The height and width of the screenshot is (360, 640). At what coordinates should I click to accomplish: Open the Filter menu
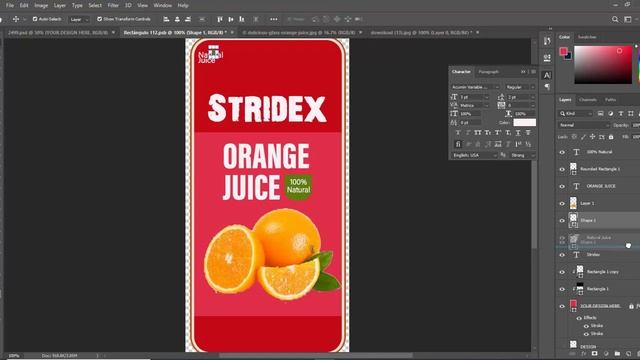tap(113, 6)
